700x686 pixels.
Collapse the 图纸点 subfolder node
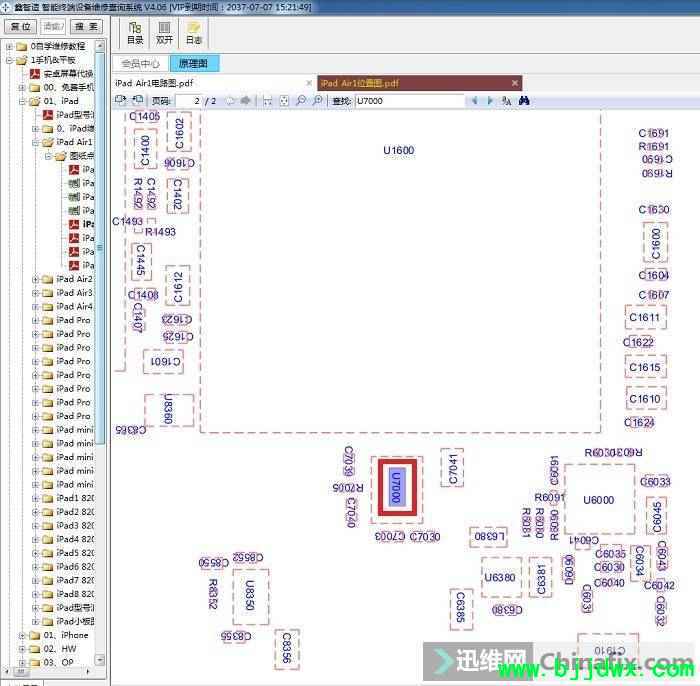(48, 156)
